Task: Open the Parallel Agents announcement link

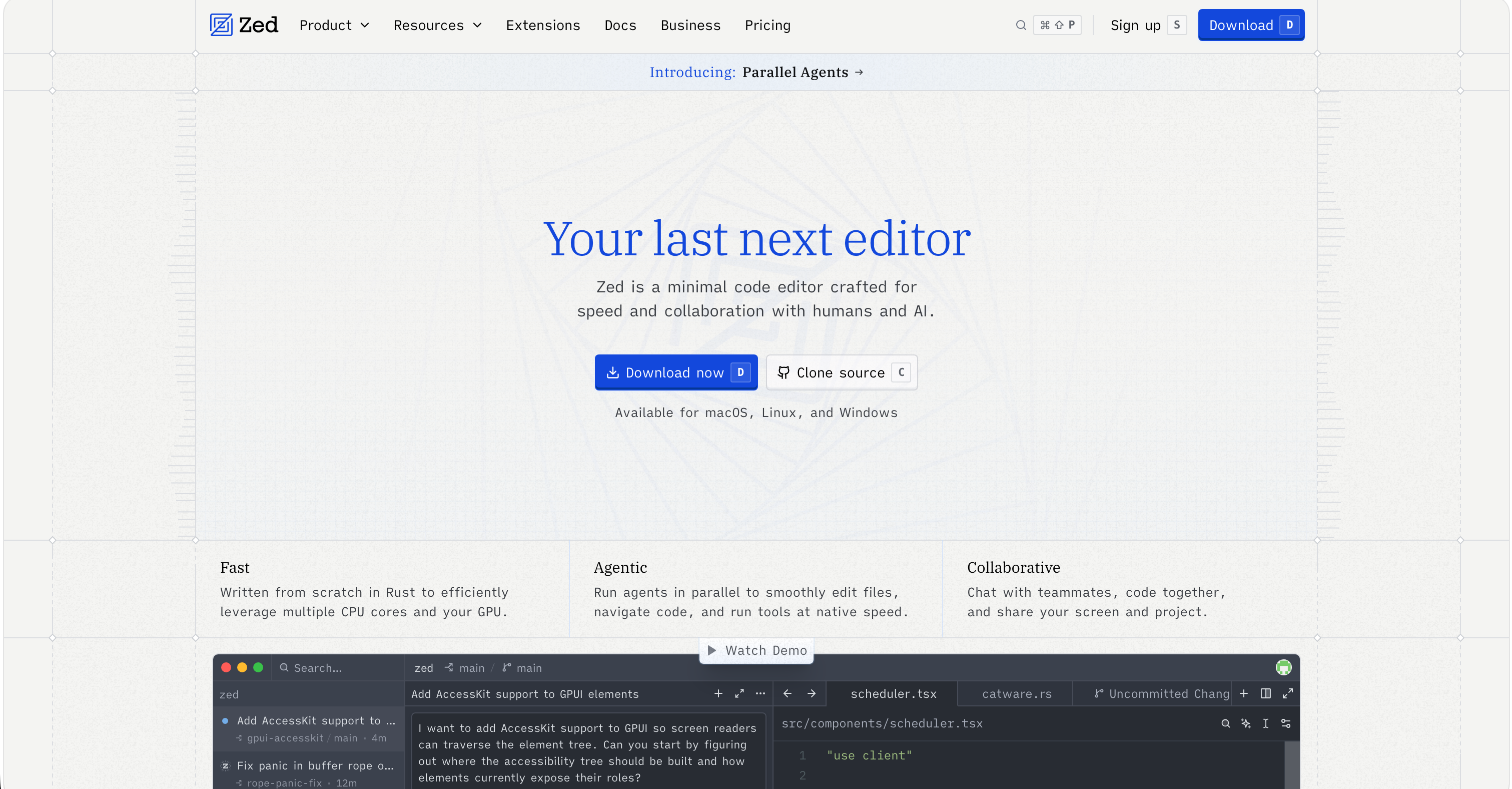Action: (x=756, y=72)
